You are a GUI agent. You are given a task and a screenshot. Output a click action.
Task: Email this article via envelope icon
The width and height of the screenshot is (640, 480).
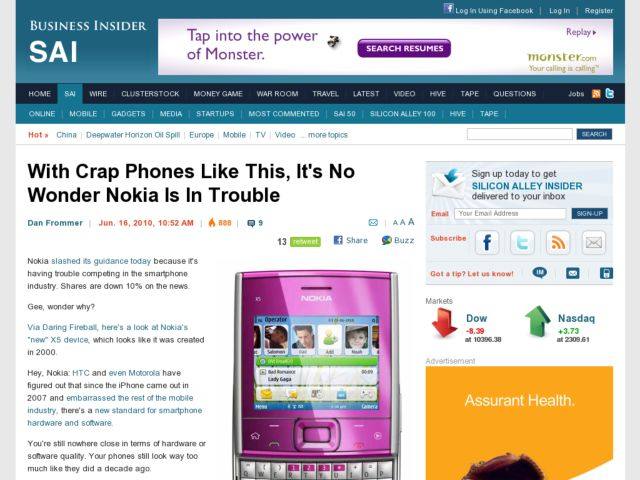(x=373, y=222)
